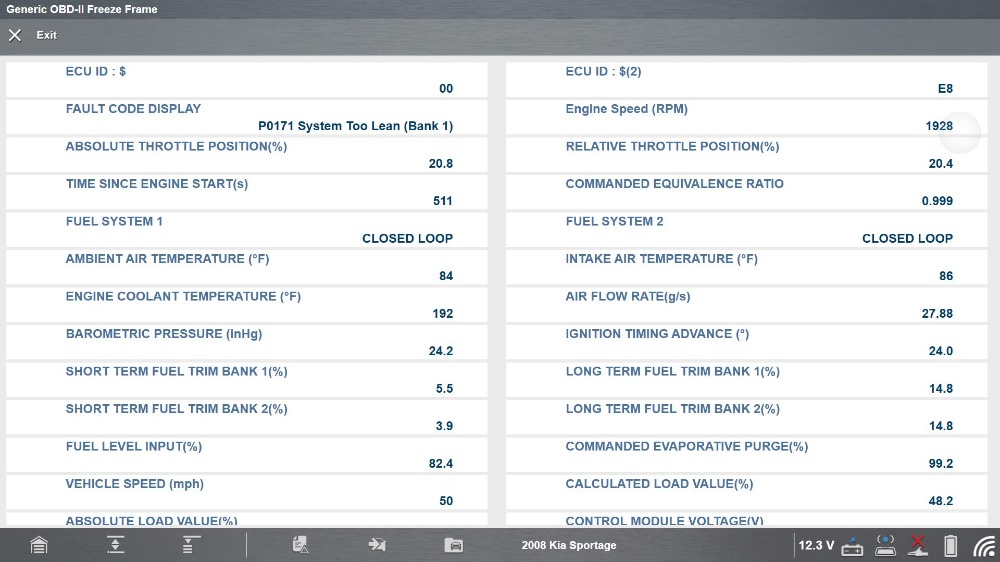This screenshot has width=1000, height=562.
Task: Tap the COMMANDED EVAPORATIVE PURGE row
Action: [746, 455]
